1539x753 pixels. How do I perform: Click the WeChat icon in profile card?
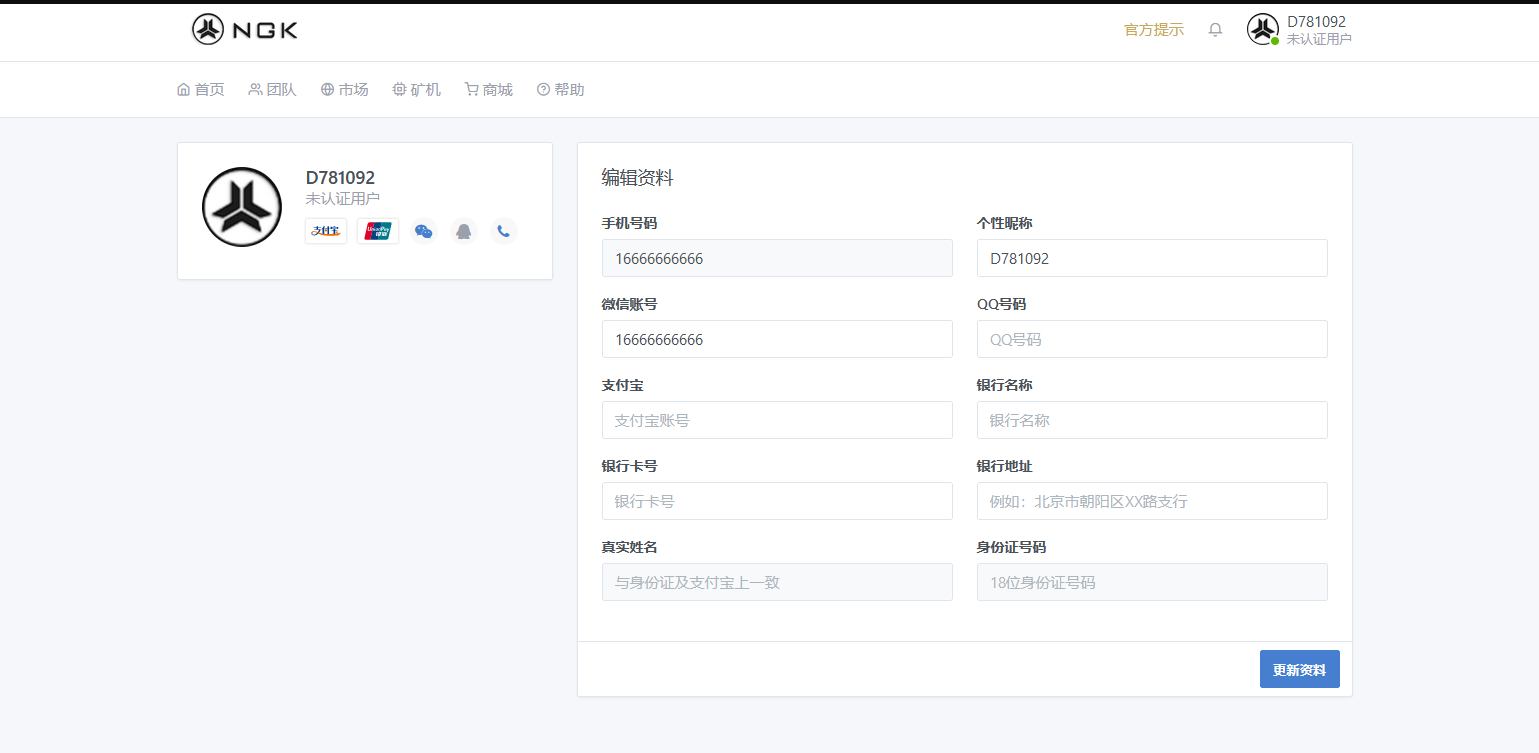coord(424,231)
